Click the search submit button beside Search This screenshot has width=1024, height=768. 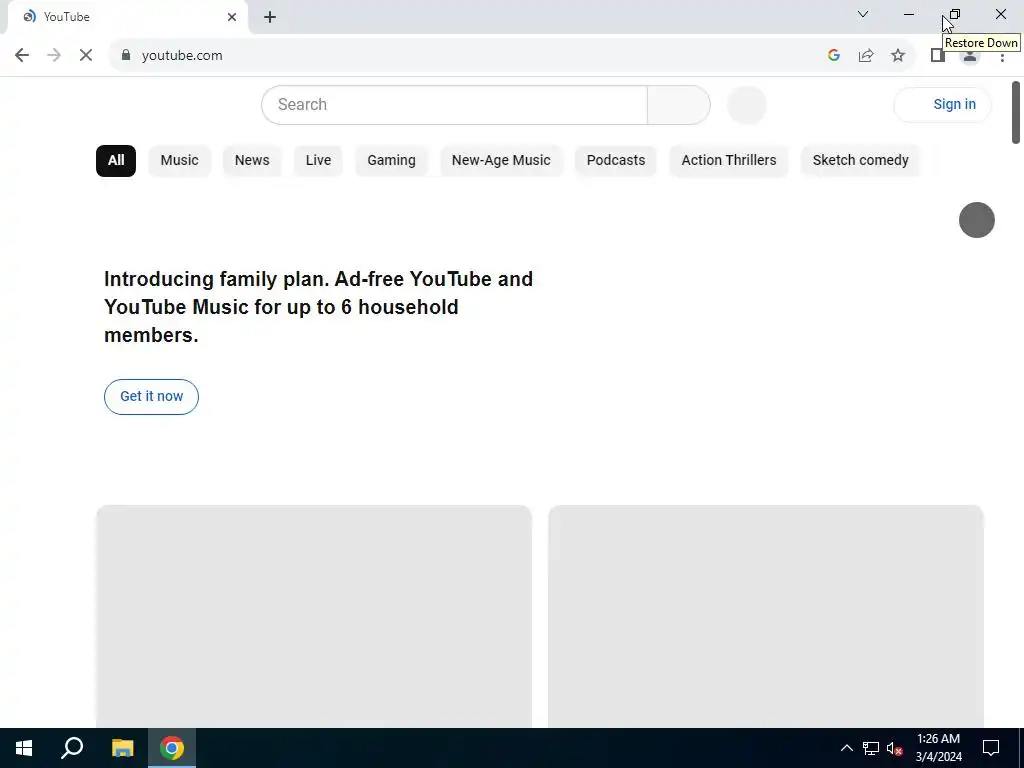pos(679,104)
